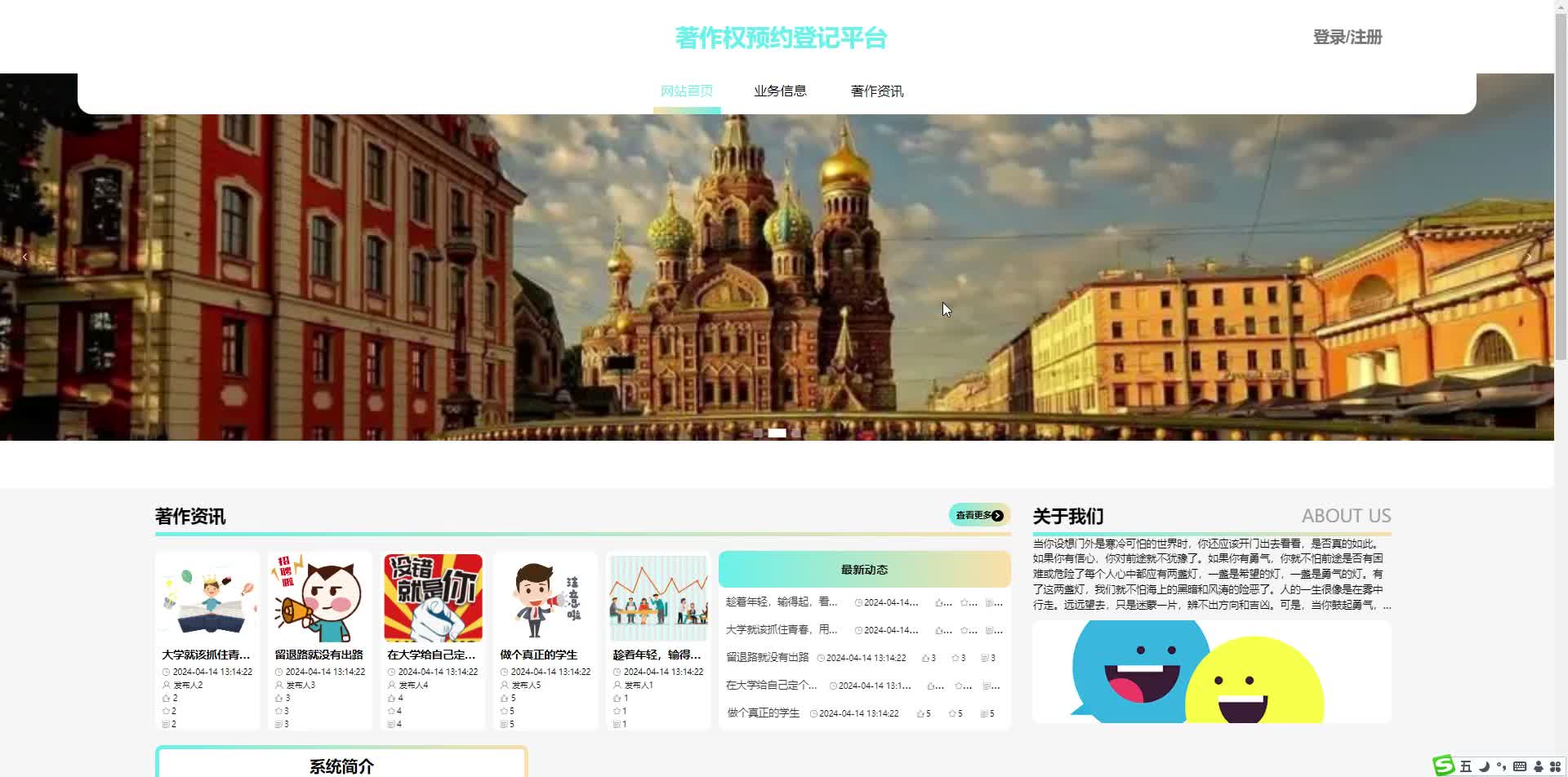Click like icon on 发布人2 card
This screenshot has width=1568, height=777.
point(167,699)
